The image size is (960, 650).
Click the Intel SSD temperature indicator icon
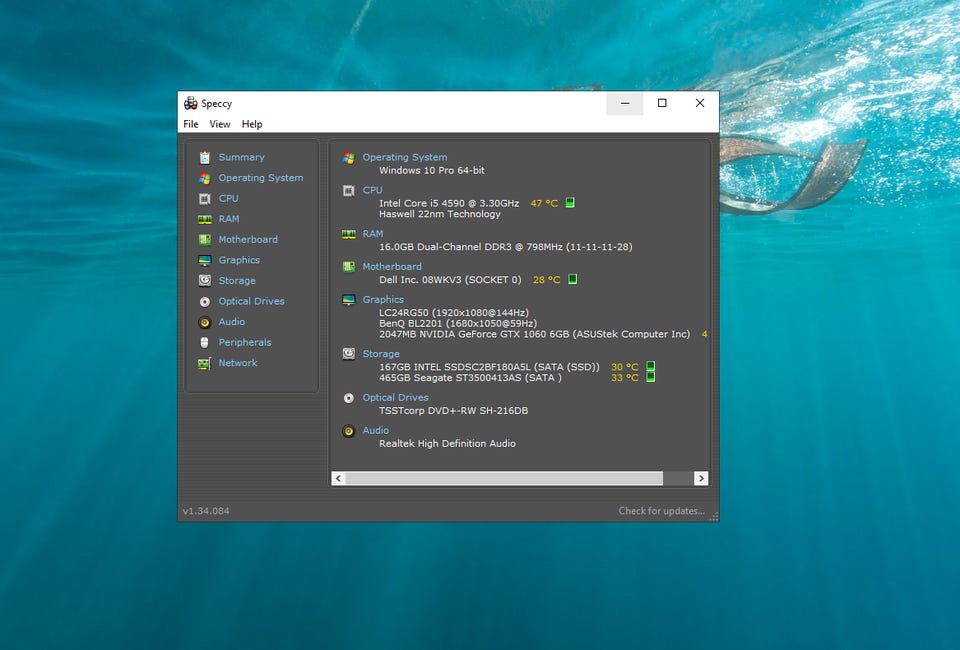(651, 367)
